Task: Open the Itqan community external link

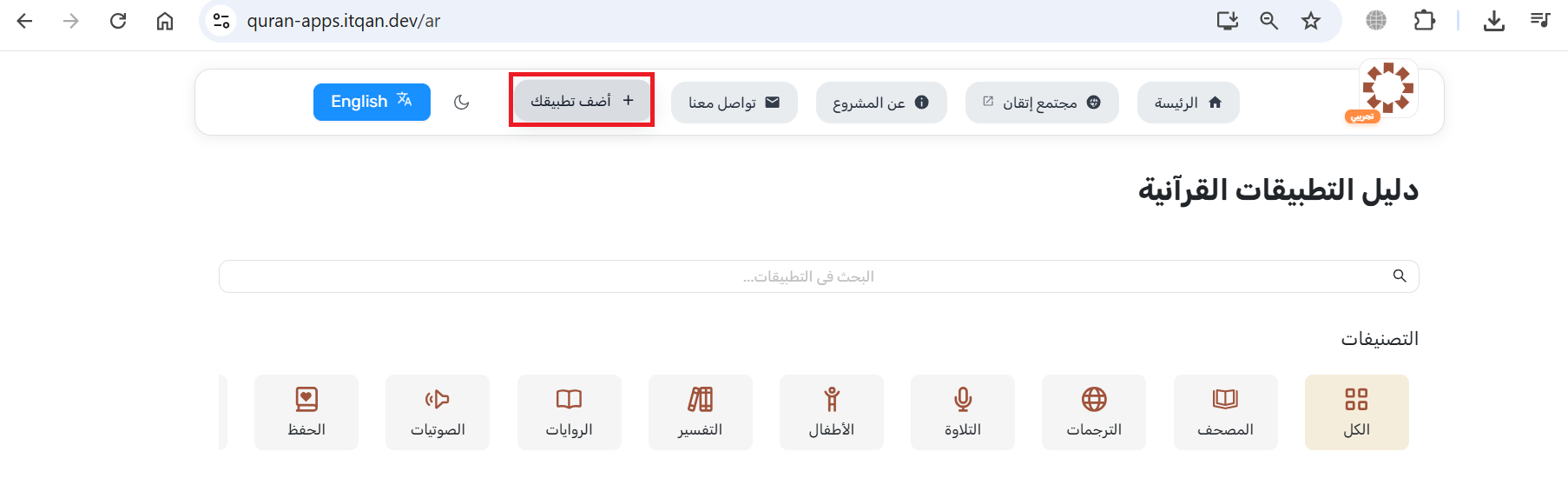Action: 1041,103
